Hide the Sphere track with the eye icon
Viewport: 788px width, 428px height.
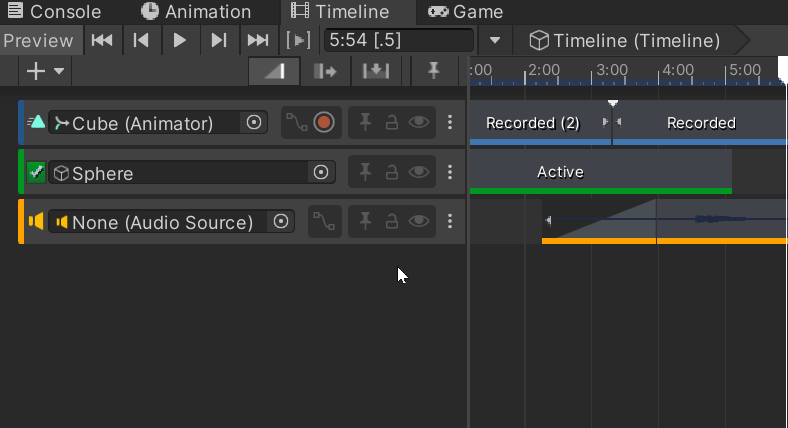[419, 172]
